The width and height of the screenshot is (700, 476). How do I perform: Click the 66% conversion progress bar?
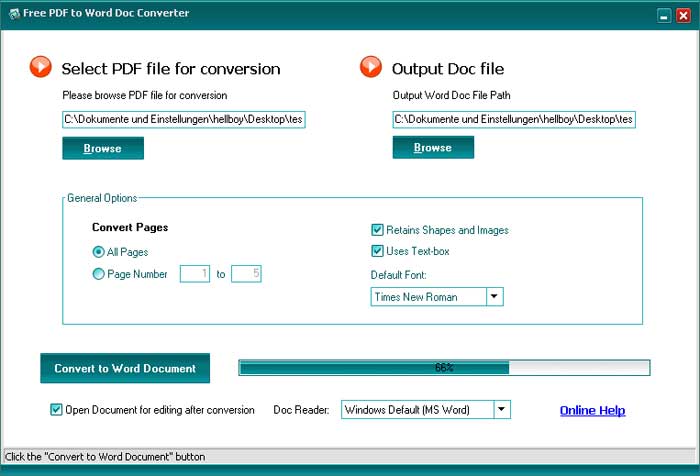coord(444,367)
